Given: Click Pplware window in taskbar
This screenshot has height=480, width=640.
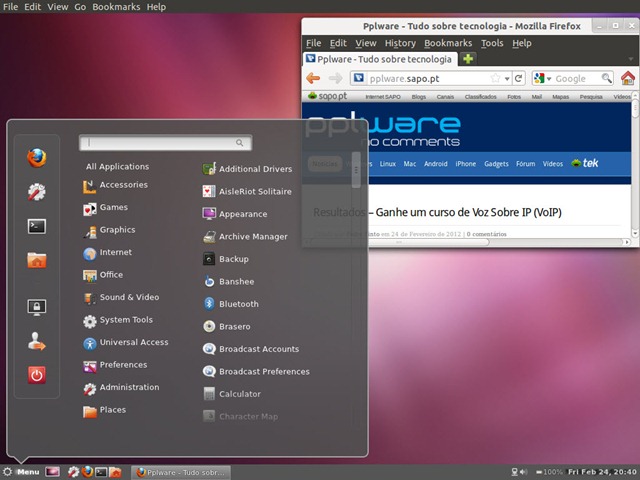Looking at the screenshot, I should pos(181,472).
